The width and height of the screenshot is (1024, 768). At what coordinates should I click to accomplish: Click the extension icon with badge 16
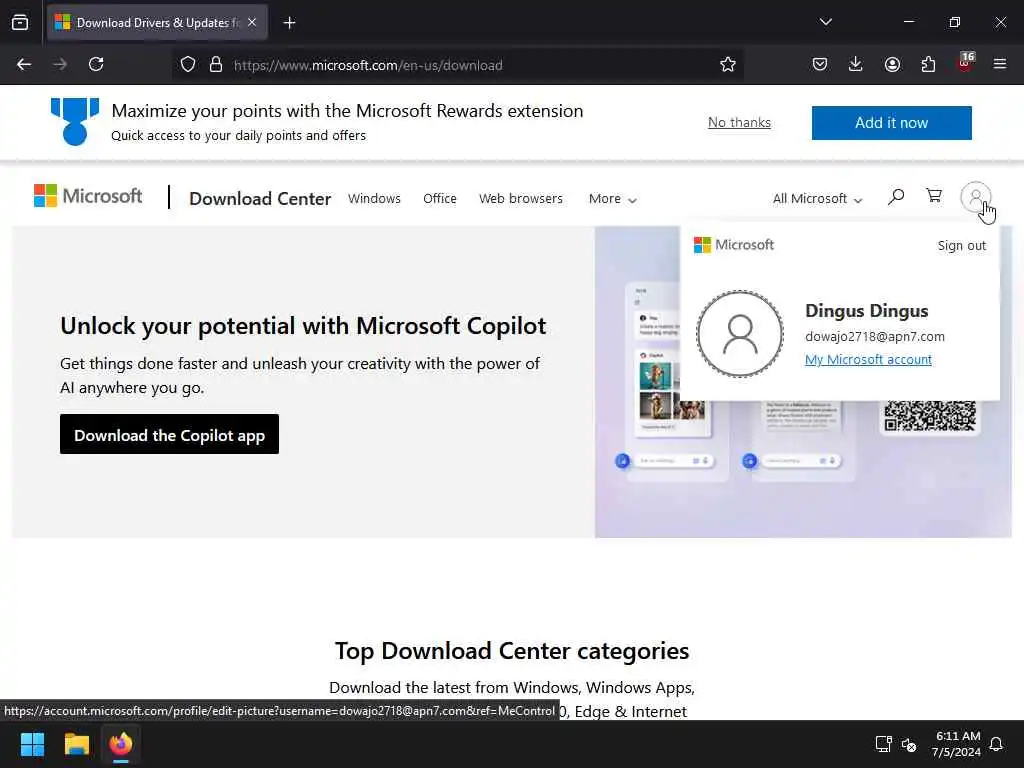[965, 63]
